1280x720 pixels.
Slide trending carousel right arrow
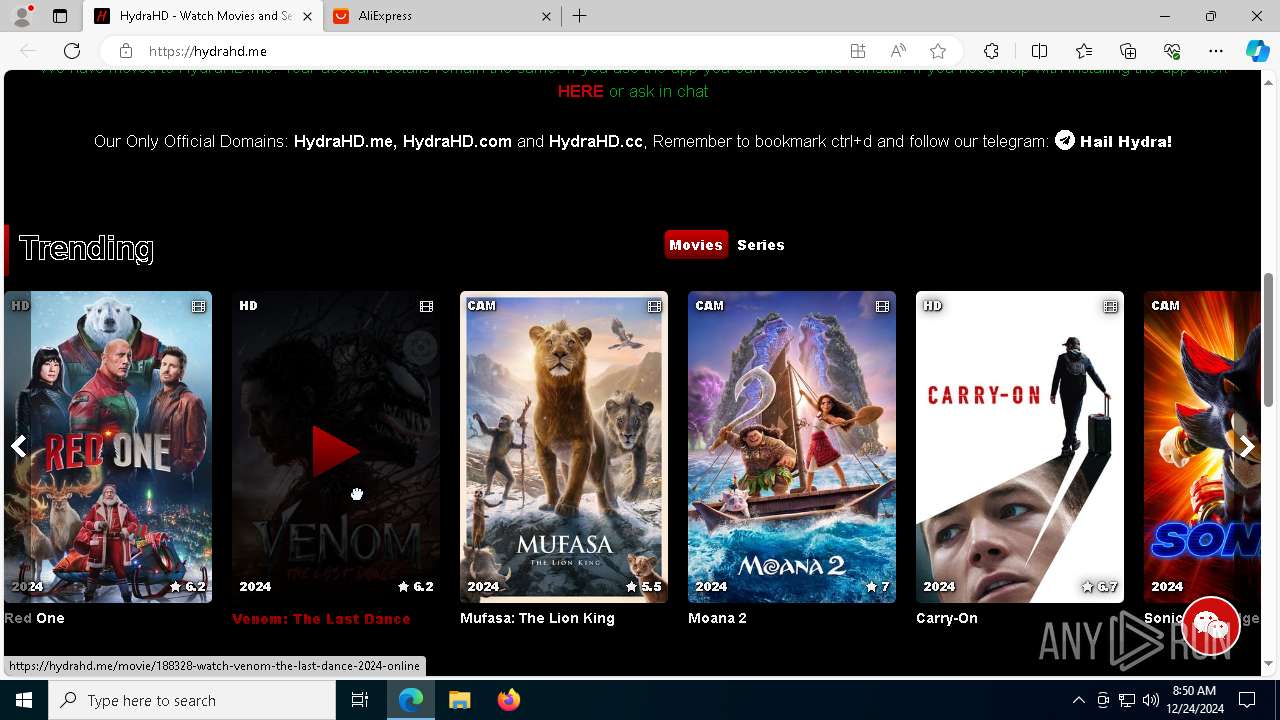pyautogui.click(x=1246, y=446)
